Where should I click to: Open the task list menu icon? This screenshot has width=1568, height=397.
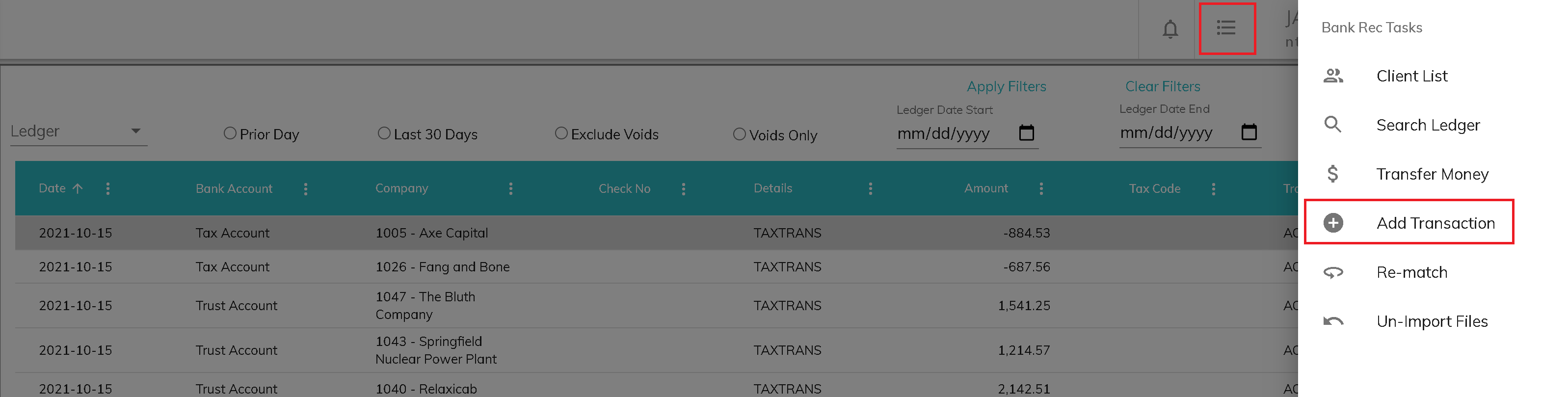tap(1226, 28)
